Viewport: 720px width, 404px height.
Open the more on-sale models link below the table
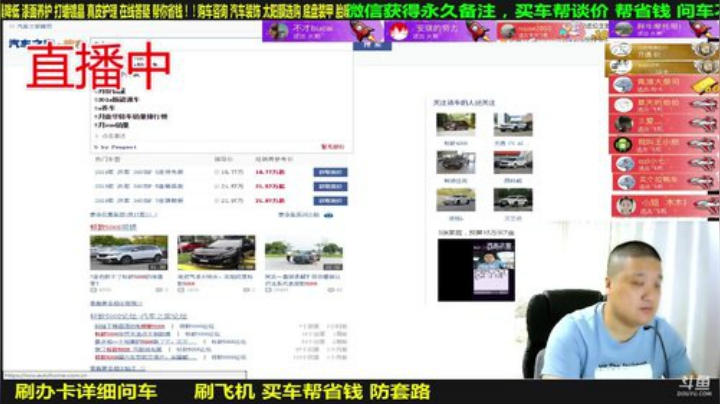123,214
